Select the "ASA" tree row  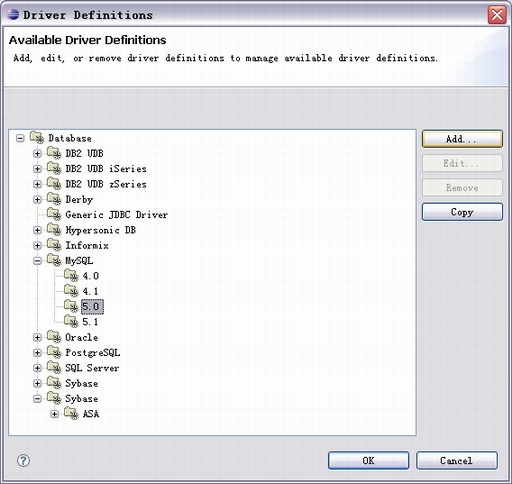91,414
